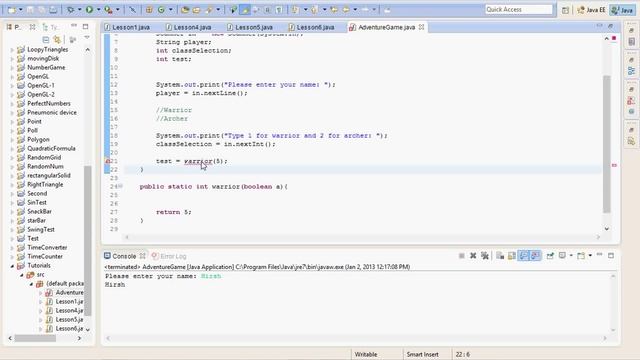640x360 pixels.
Task: Expand the RandomGrid project
Action: pyautogui.click(x=12, y=158)
